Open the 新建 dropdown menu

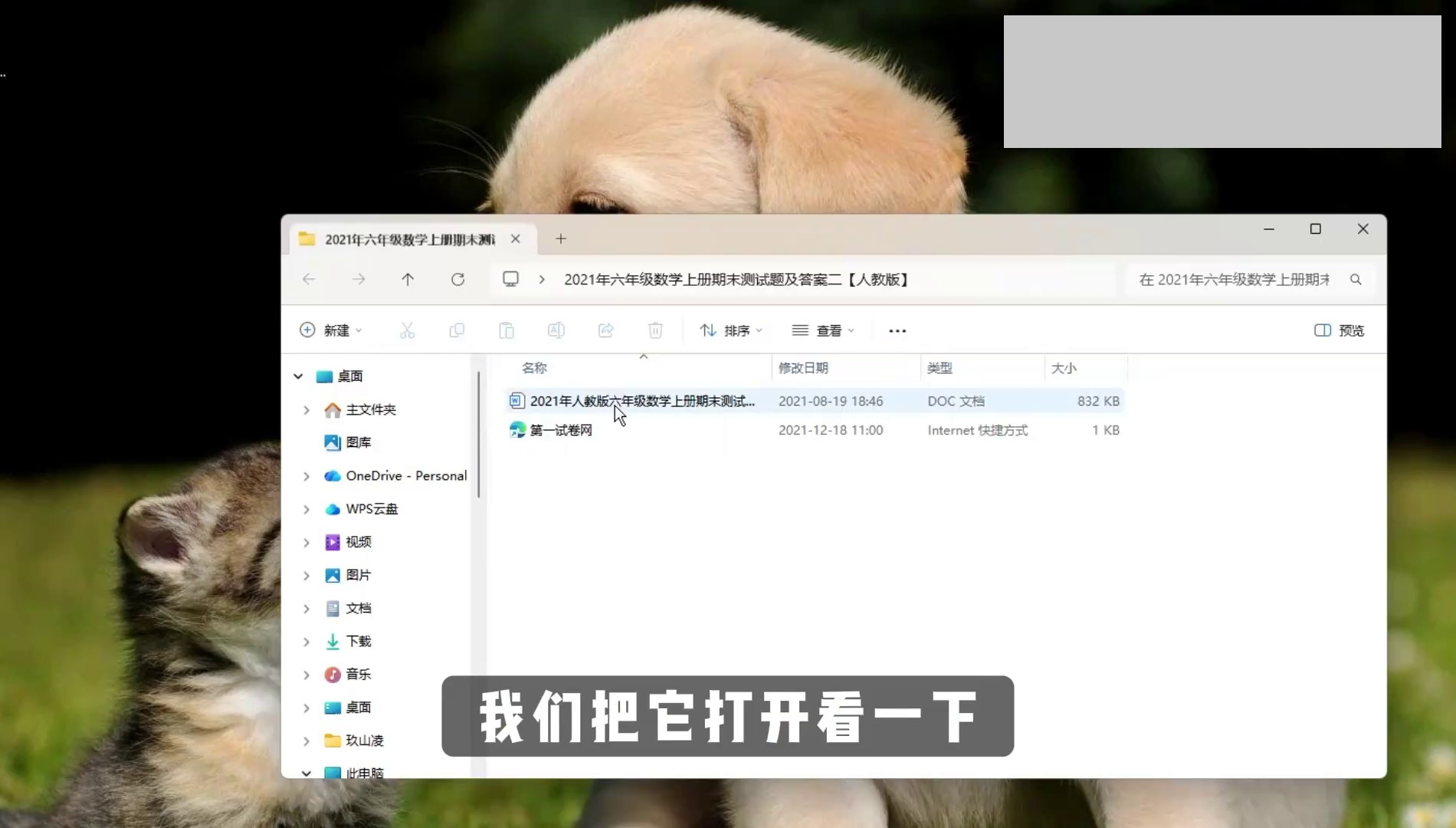331,330
